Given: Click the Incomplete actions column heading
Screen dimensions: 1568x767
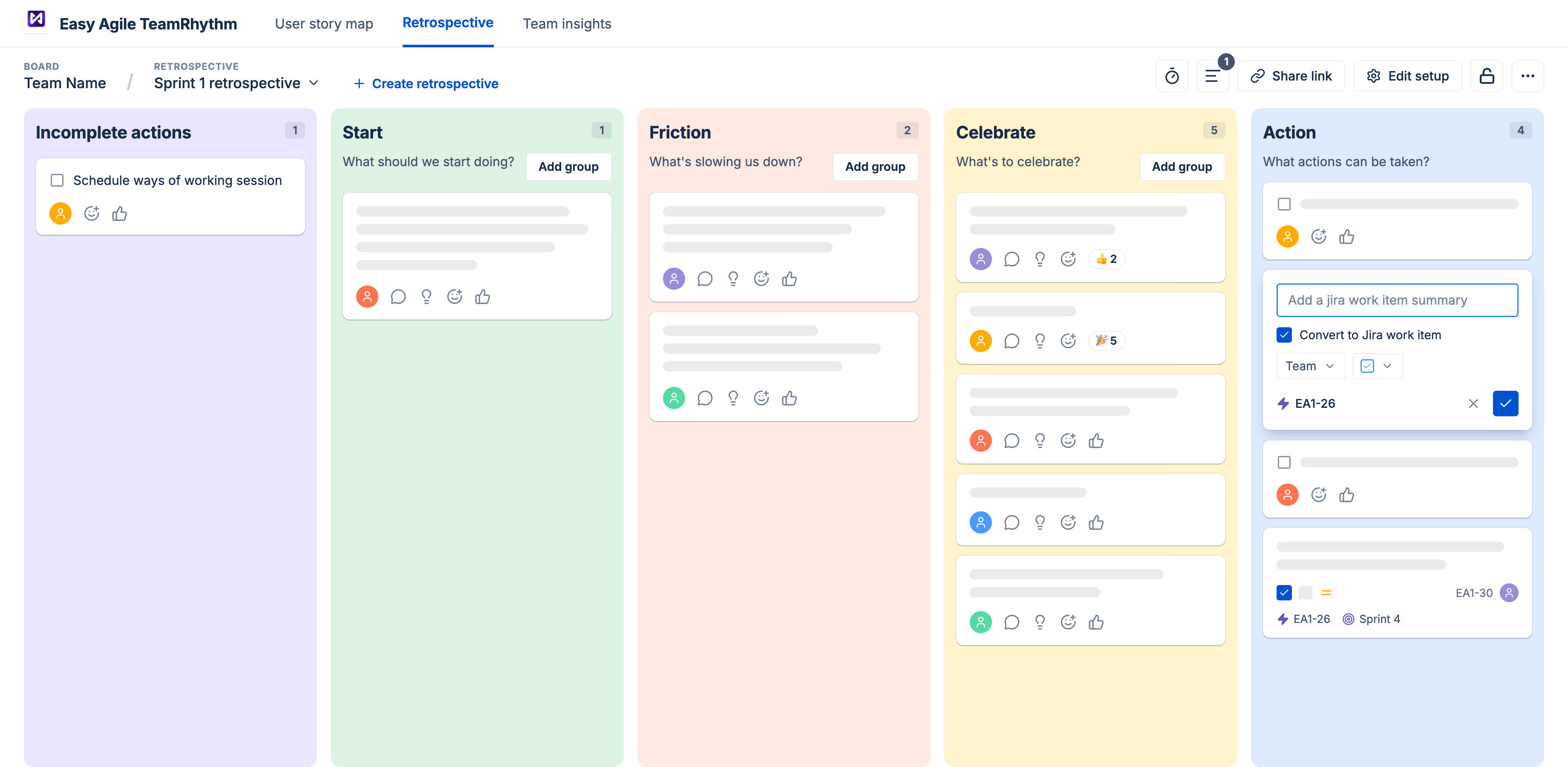Looking at the screenshot, I should point(113,133).
